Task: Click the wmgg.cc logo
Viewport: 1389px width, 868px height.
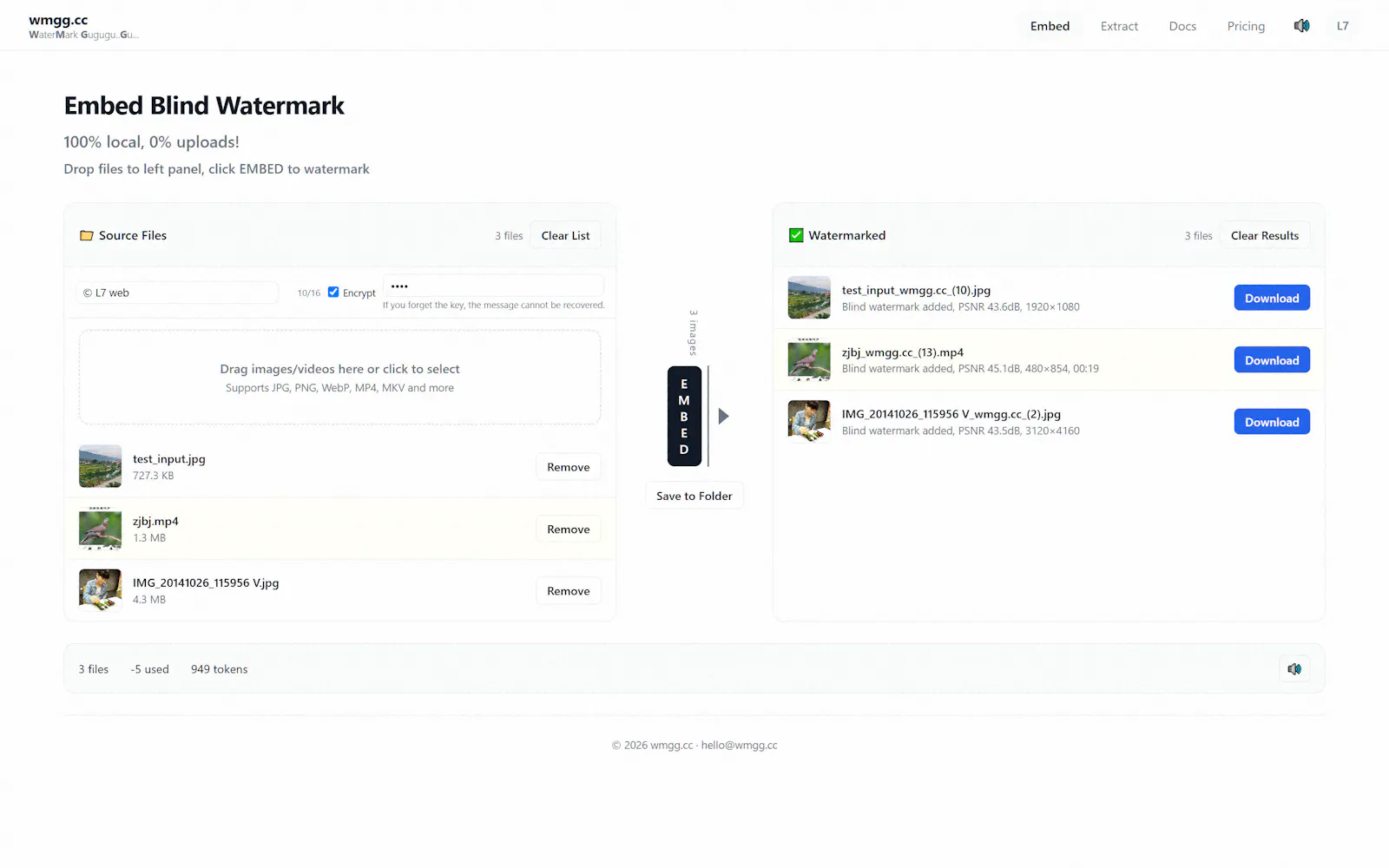Action: [x=58, y=20]
